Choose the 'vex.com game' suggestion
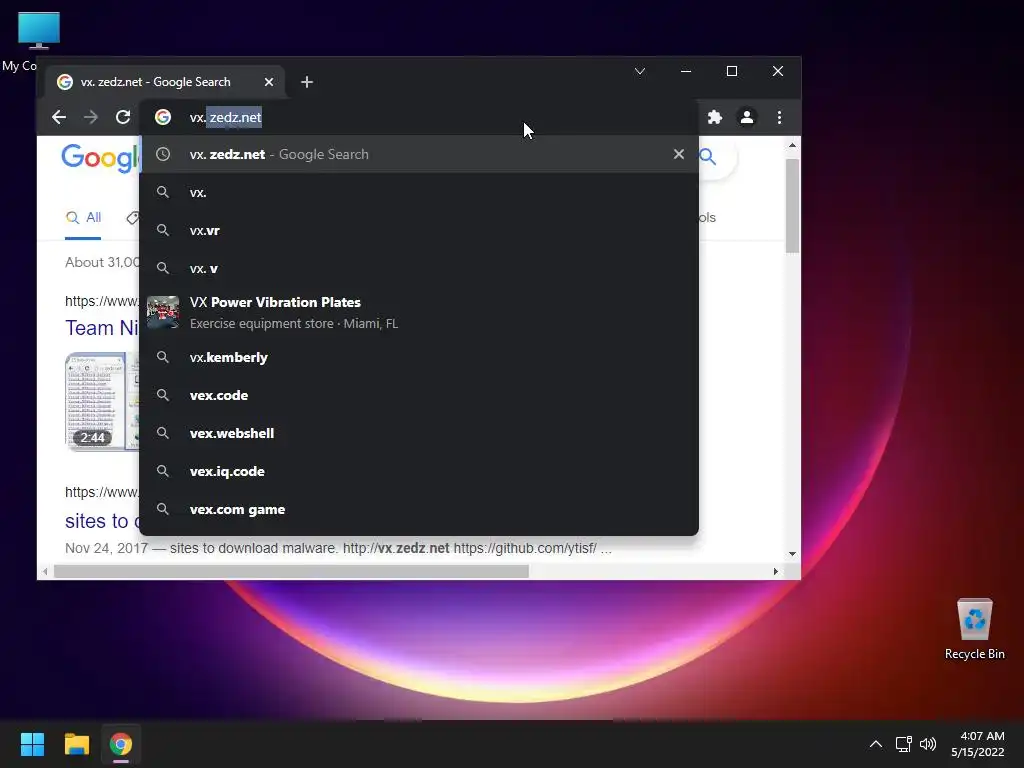 pyautogui.click(x=419, y=509)
